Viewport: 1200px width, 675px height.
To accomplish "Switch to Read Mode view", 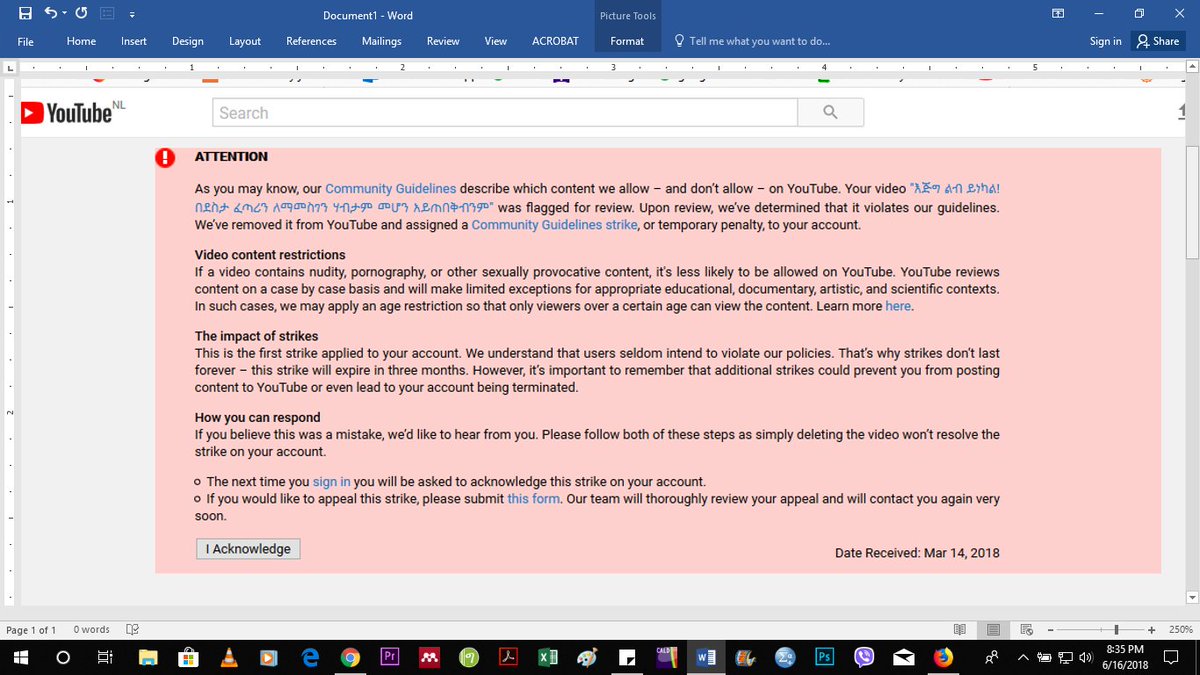I will tap(960, 629).
